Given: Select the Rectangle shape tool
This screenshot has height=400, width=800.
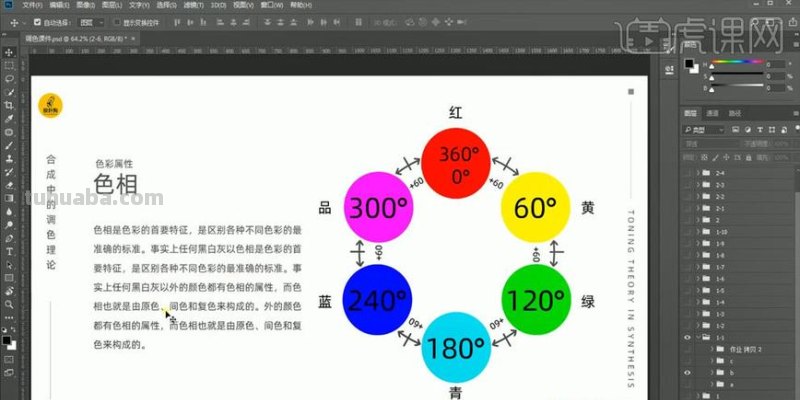Looking at the screenshot, I should (x=9, y=278).
